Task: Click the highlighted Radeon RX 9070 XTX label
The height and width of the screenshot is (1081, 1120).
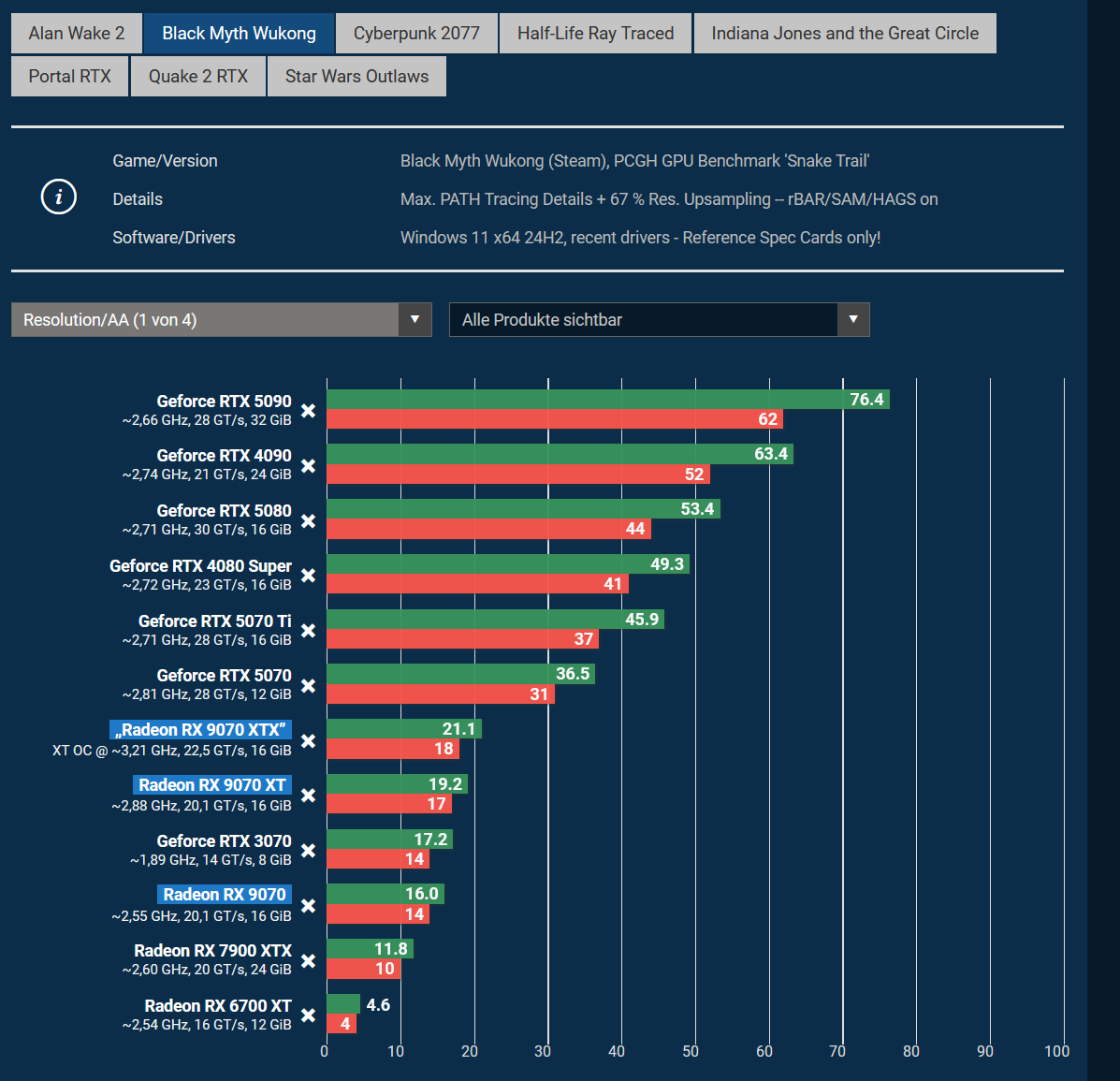Action: (200, 729)
